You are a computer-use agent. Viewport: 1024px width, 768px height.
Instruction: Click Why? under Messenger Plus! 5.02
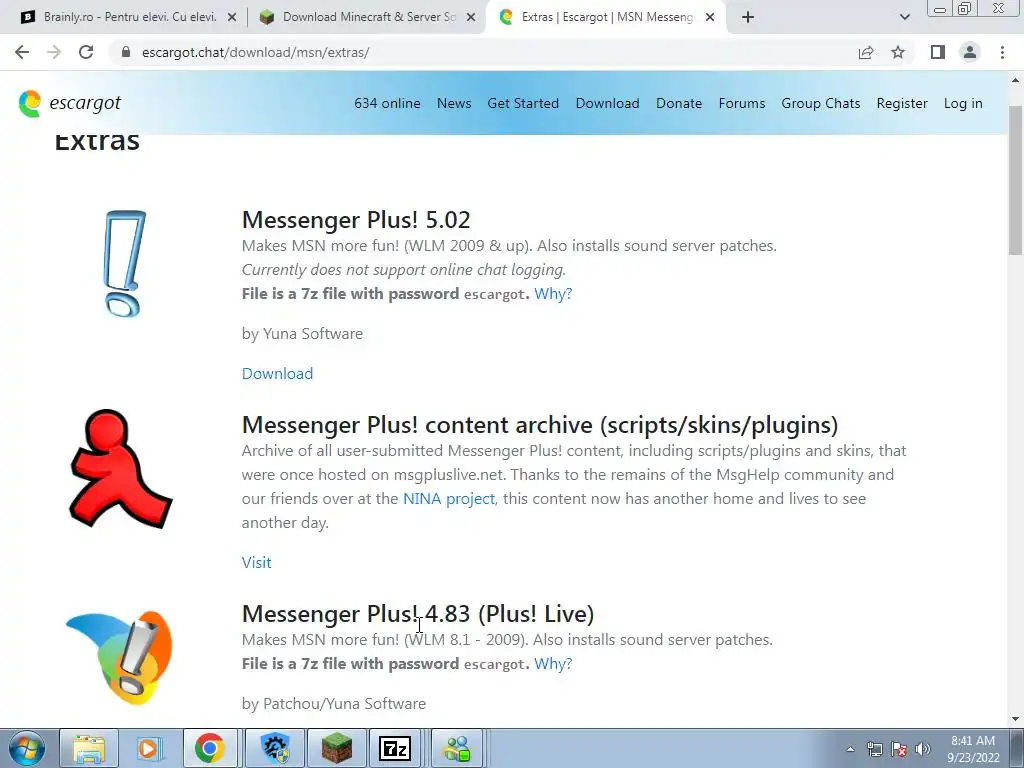(x=553, y=294)
